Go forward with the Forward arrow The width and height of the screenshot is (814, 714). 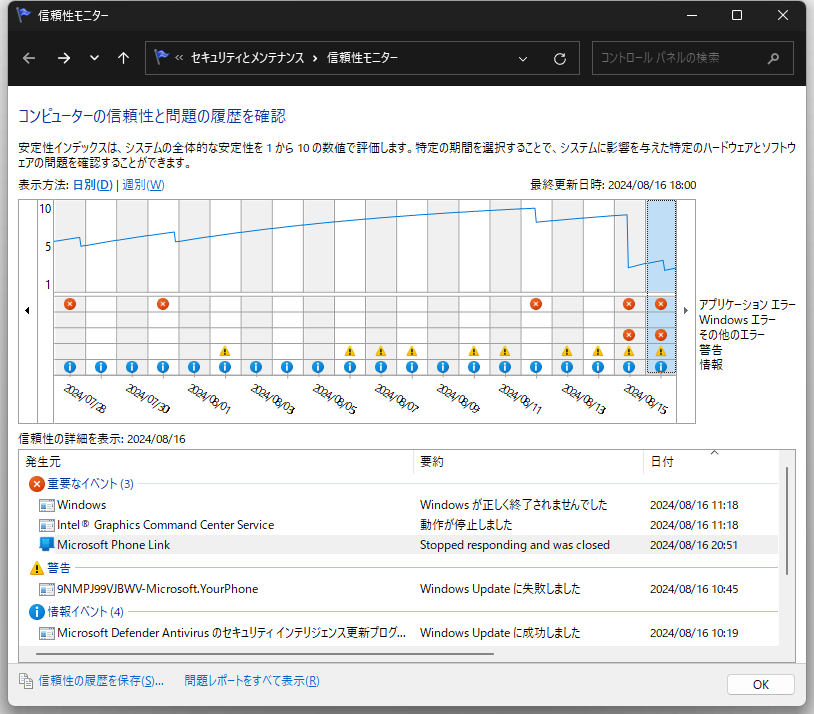pos(64,58)
